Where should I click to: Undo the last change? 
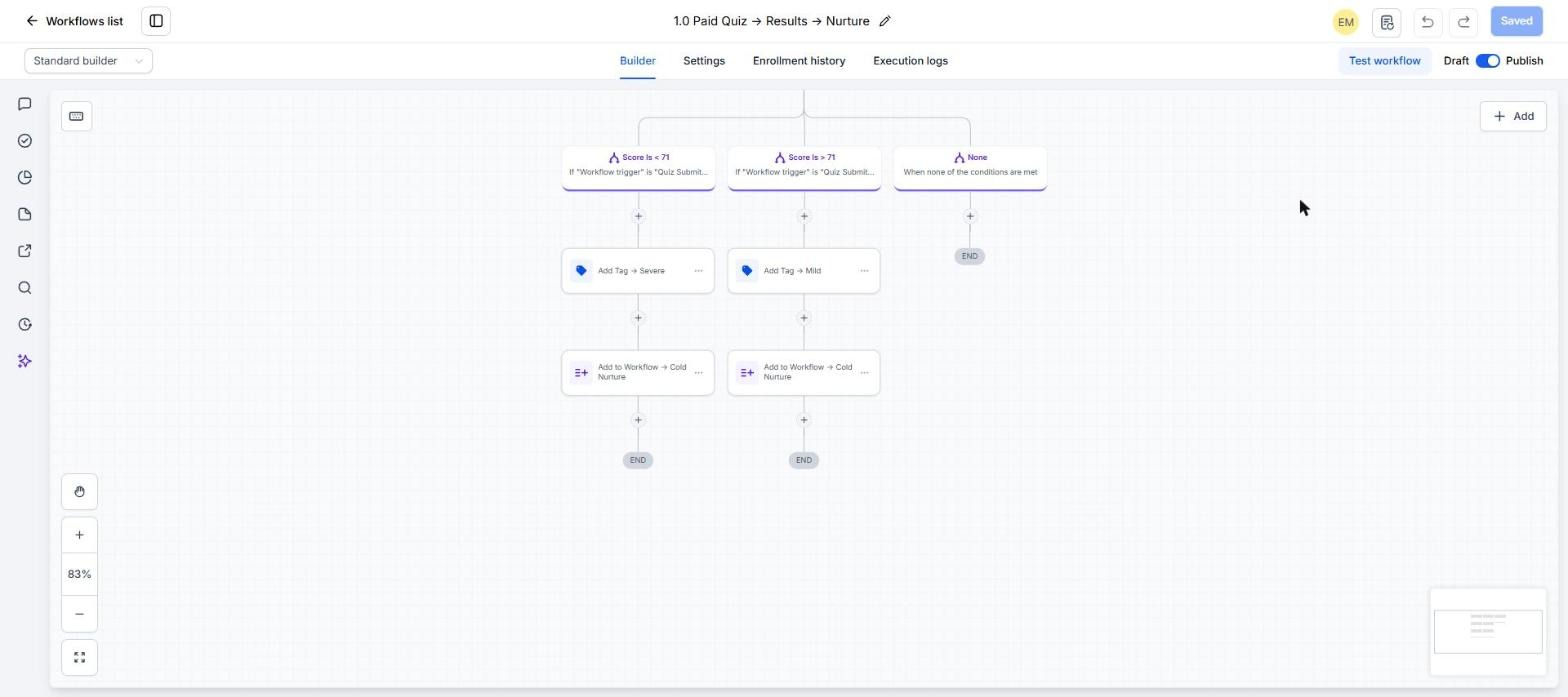[x=1427, y=22]
